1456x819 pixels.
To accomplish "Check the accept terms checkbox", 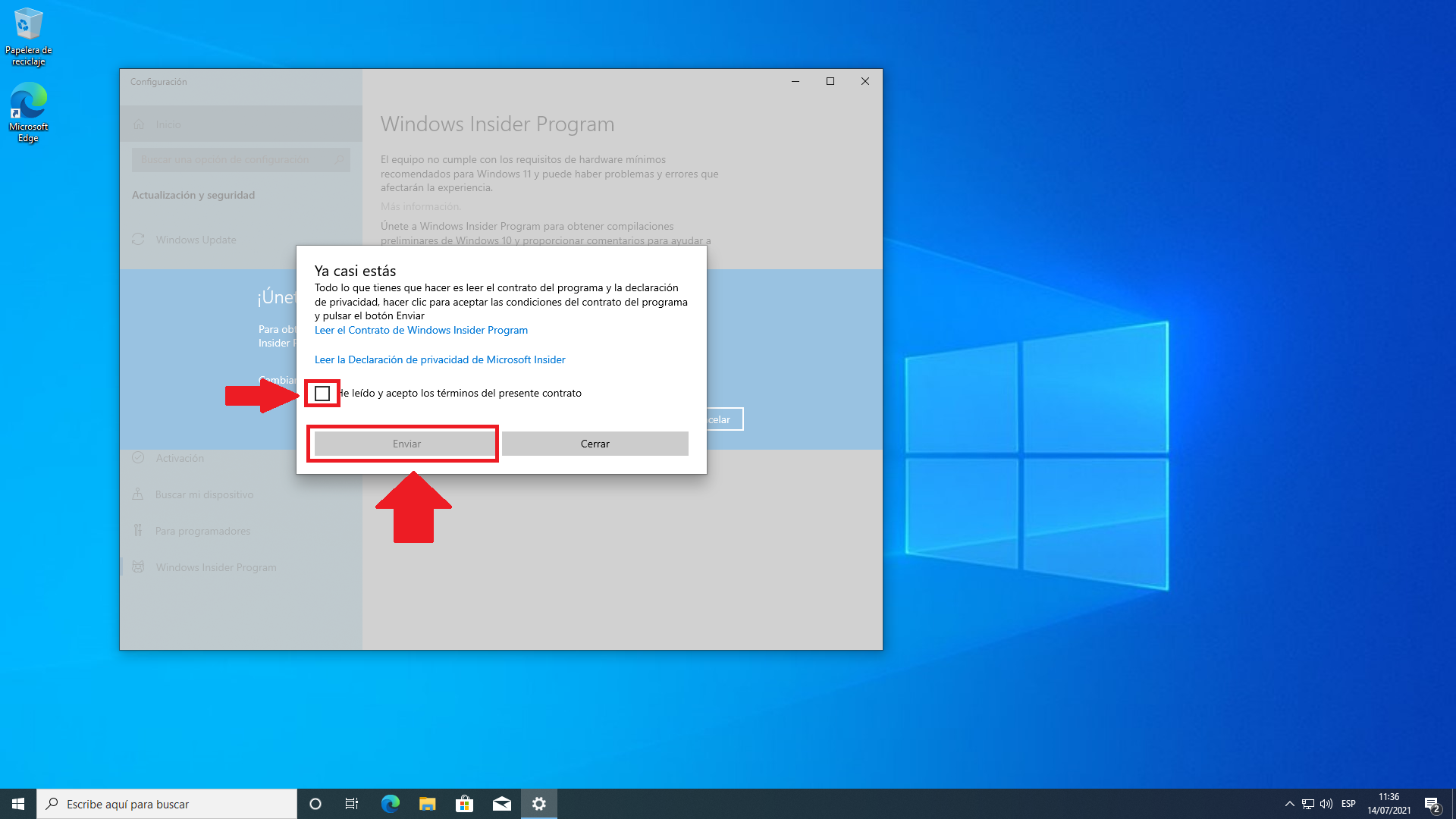I will 322,394.
